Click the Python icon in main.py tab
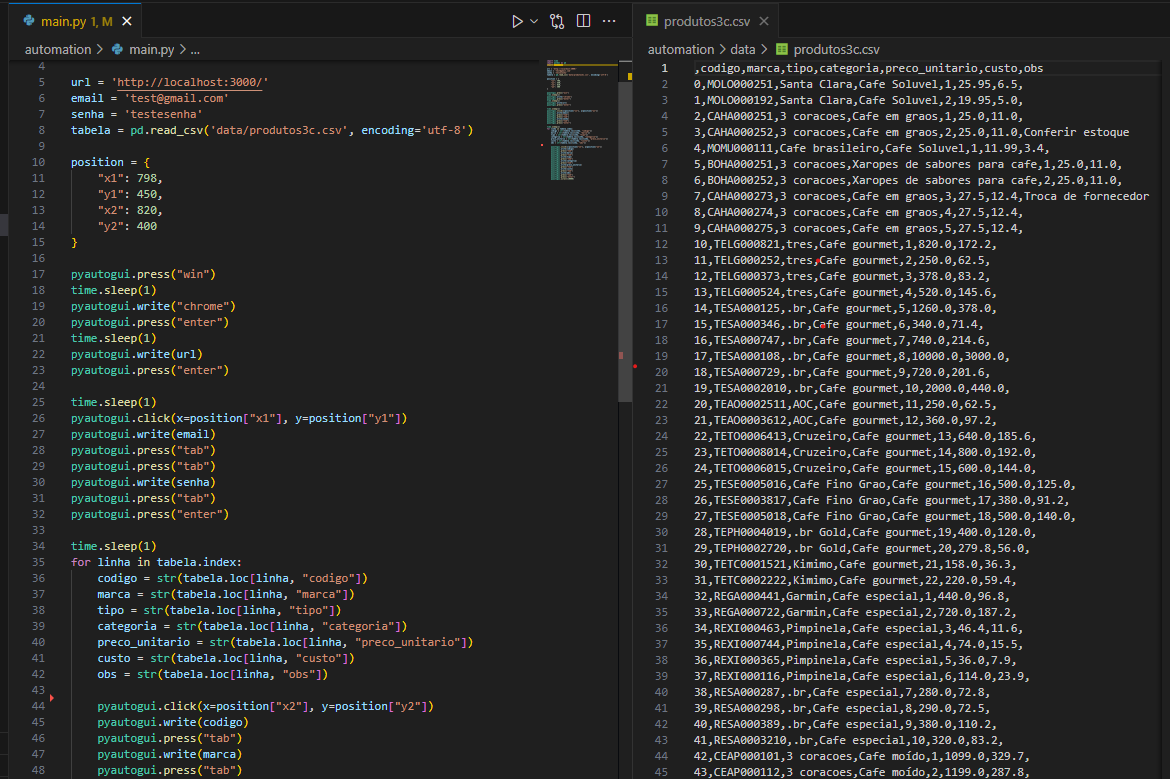Screen dimensions: 1170x779 coord(29,21)
